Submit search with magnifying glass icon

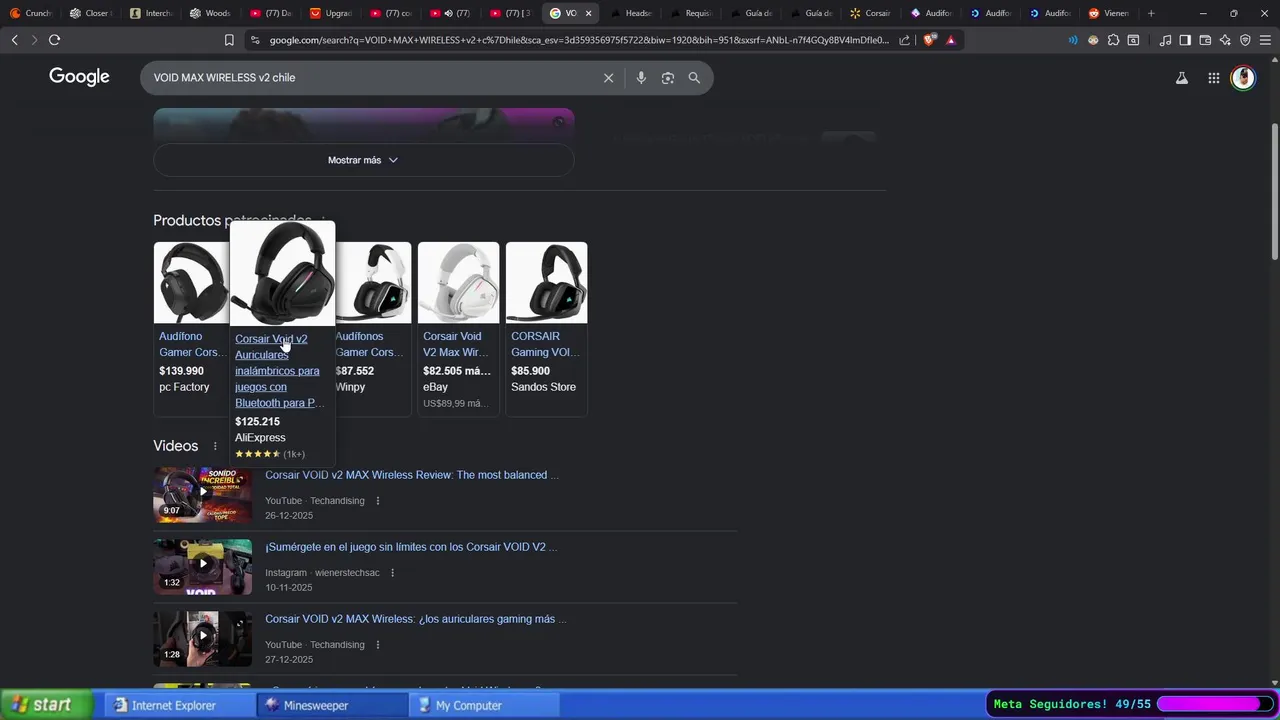tap(694, 78)
